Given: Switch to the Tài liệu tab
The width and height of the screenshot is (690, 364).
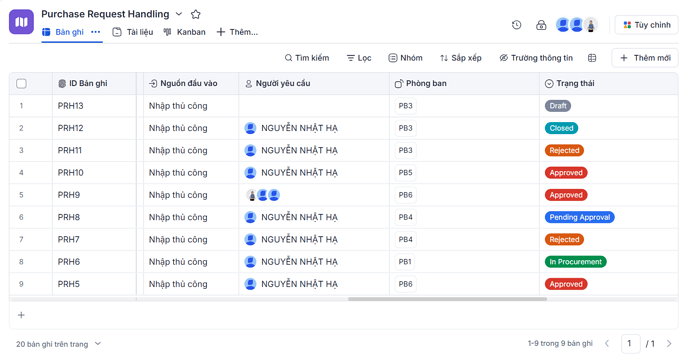Looking at the screenshot, I should 133,32.
